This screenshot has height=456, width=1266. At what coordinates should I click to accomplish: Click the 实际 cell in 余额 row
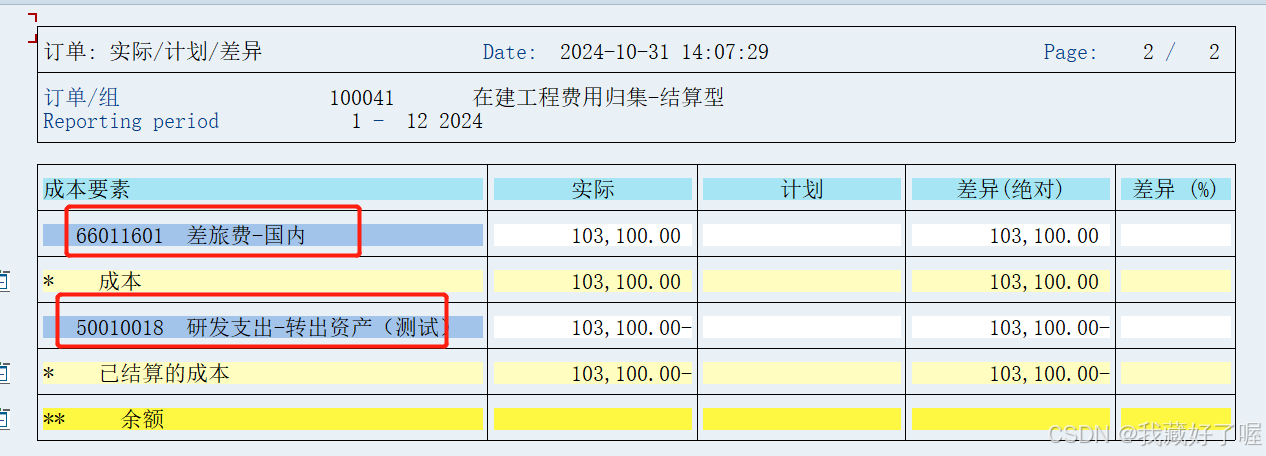pos(593,419)
